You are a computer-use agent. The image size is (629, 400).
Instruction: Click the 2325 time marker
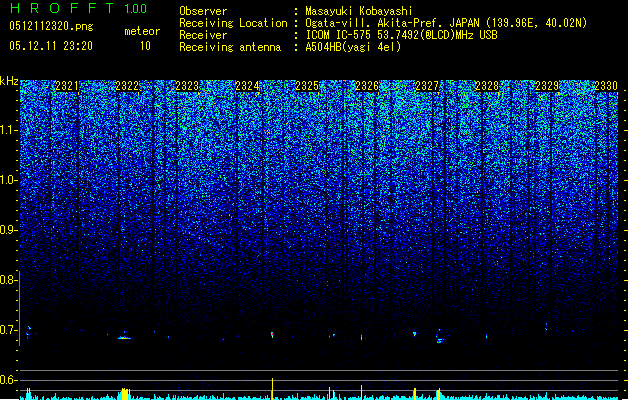pos(307,86)
